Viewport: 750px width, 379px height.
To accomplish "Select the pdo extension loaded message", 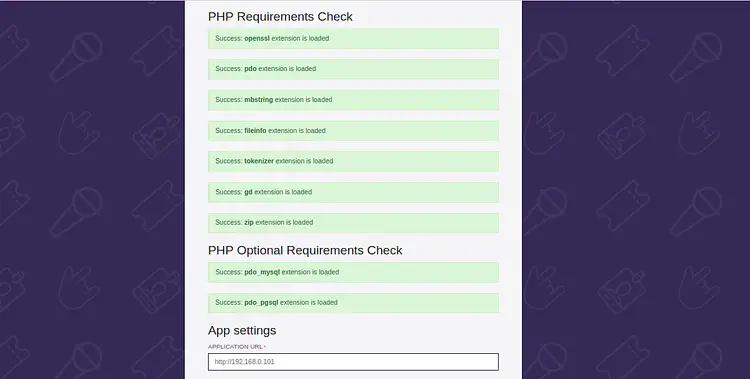I will point(353,69).
